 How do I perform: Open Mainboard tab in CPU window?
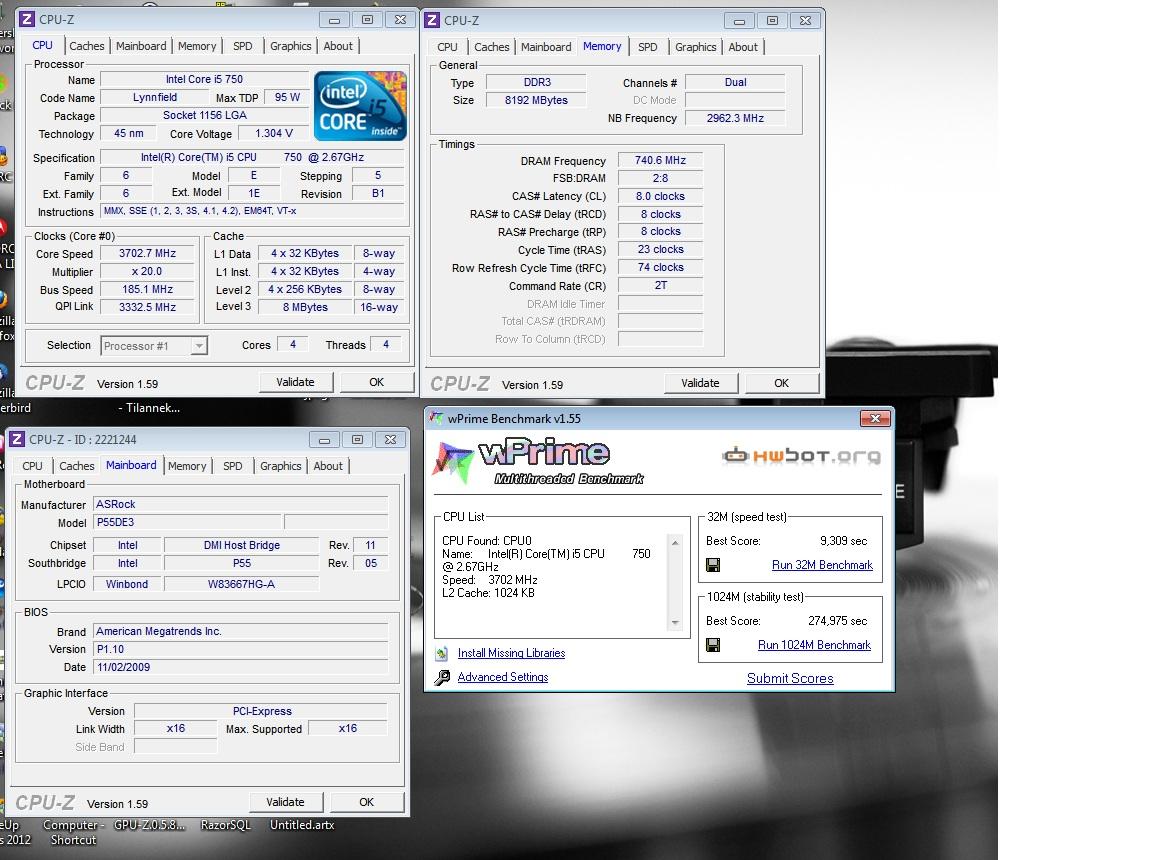[x=141, y=46]
